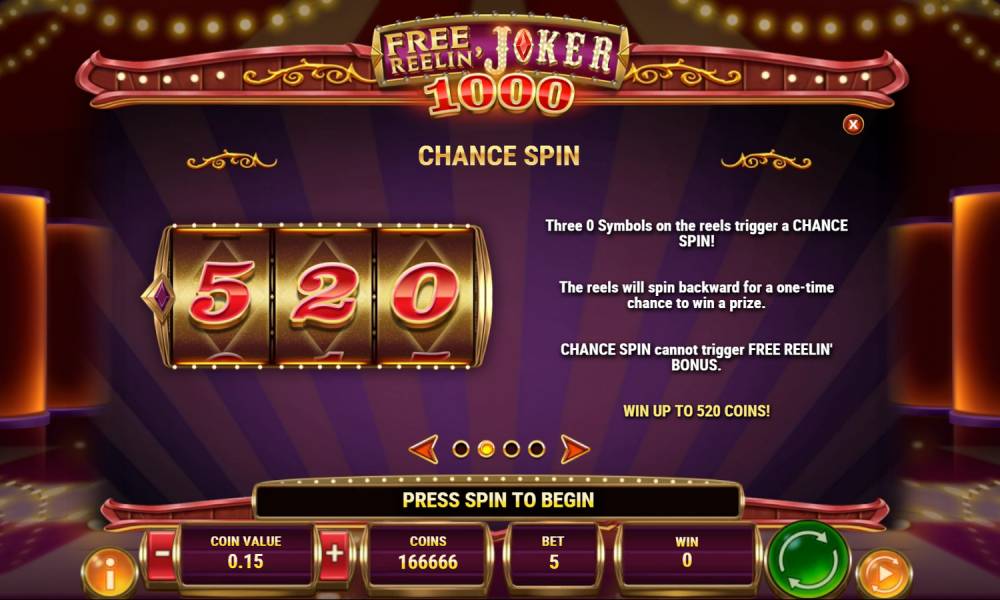Click the Bet 5 display box

click(552, 553)
